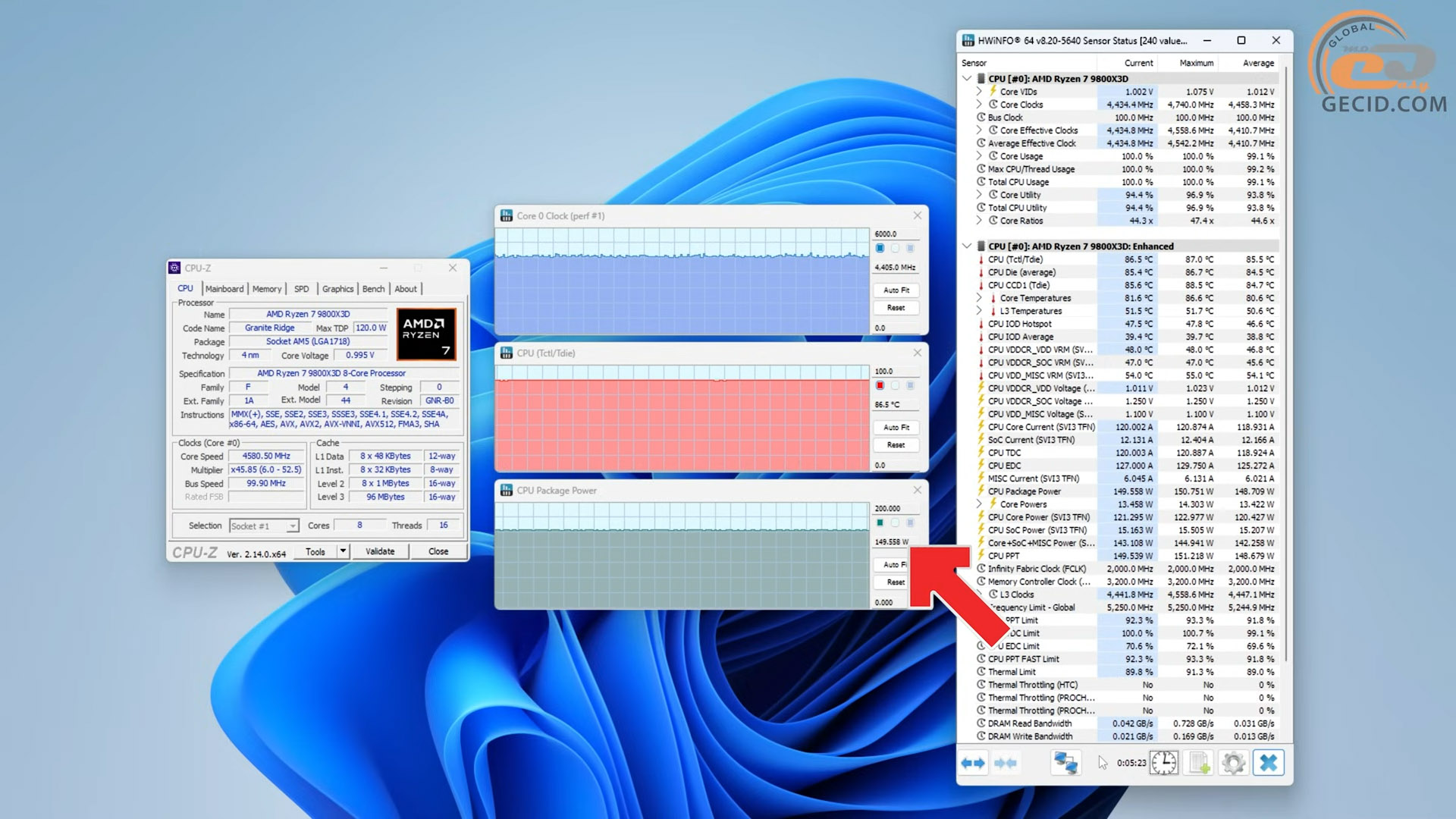Expand the L3 Temperatures row
The height and width of the screenshot is (819, 1456).
point(979,311)
